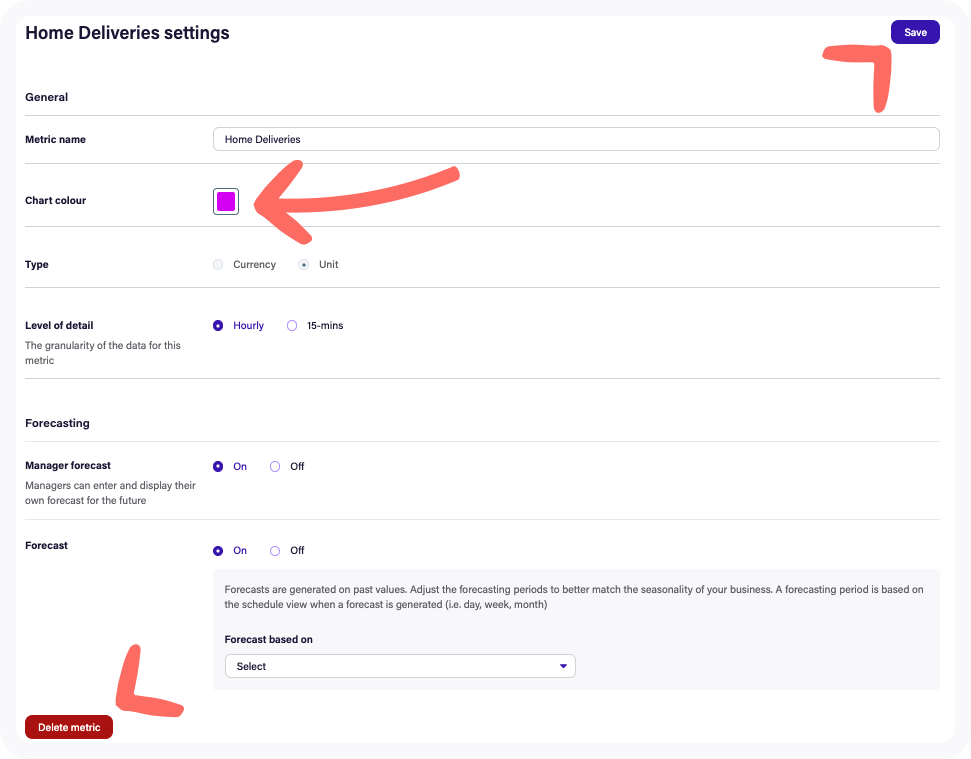Set Forecast option to Off
Screen dimensions: 971x759
pos(275,551)
